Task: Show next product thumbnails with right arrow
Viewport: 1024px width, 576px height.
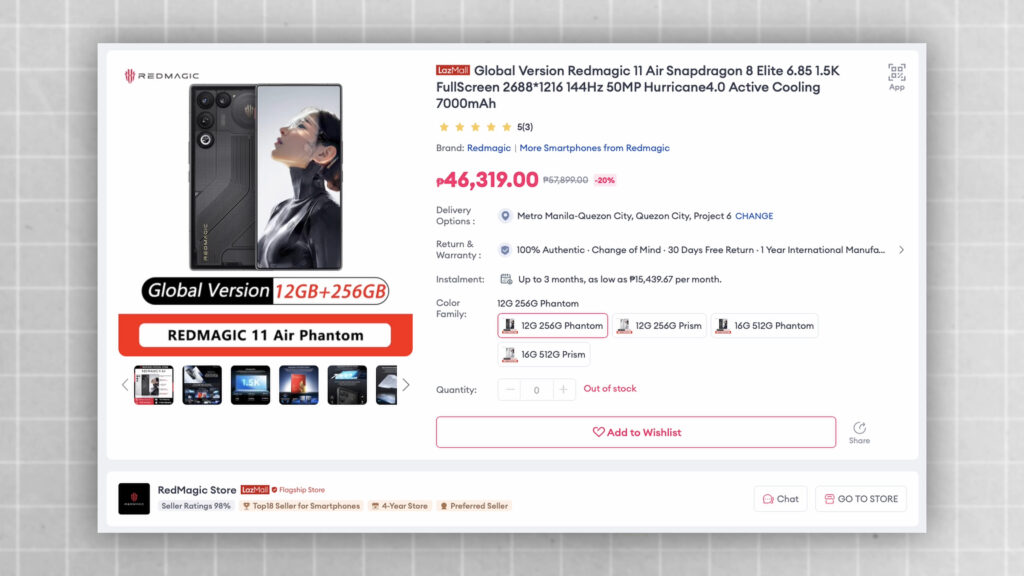Action: click(x=406, y=385)
